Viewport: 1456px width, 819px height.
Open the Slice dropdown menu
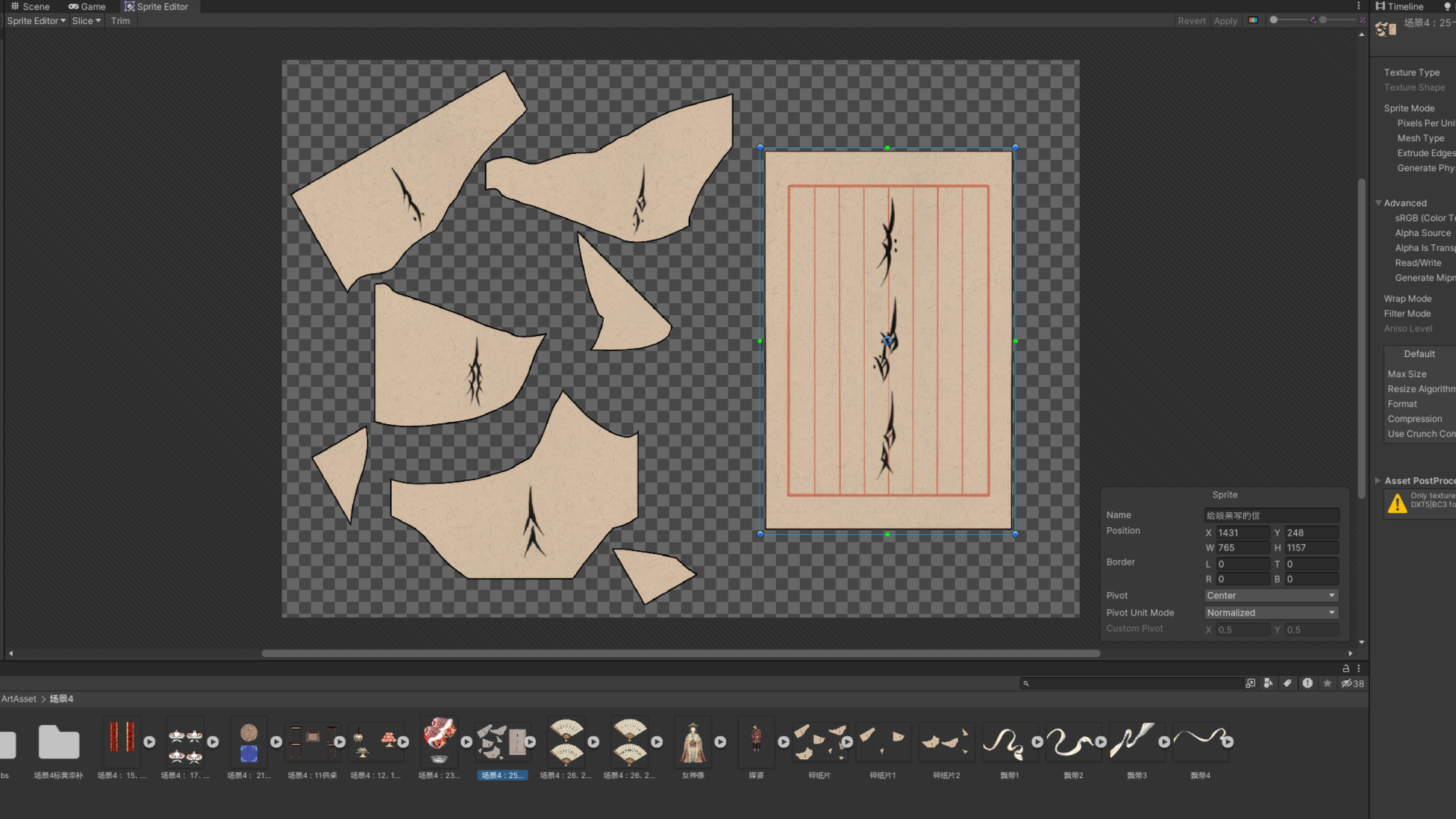(x=86, y=21)
